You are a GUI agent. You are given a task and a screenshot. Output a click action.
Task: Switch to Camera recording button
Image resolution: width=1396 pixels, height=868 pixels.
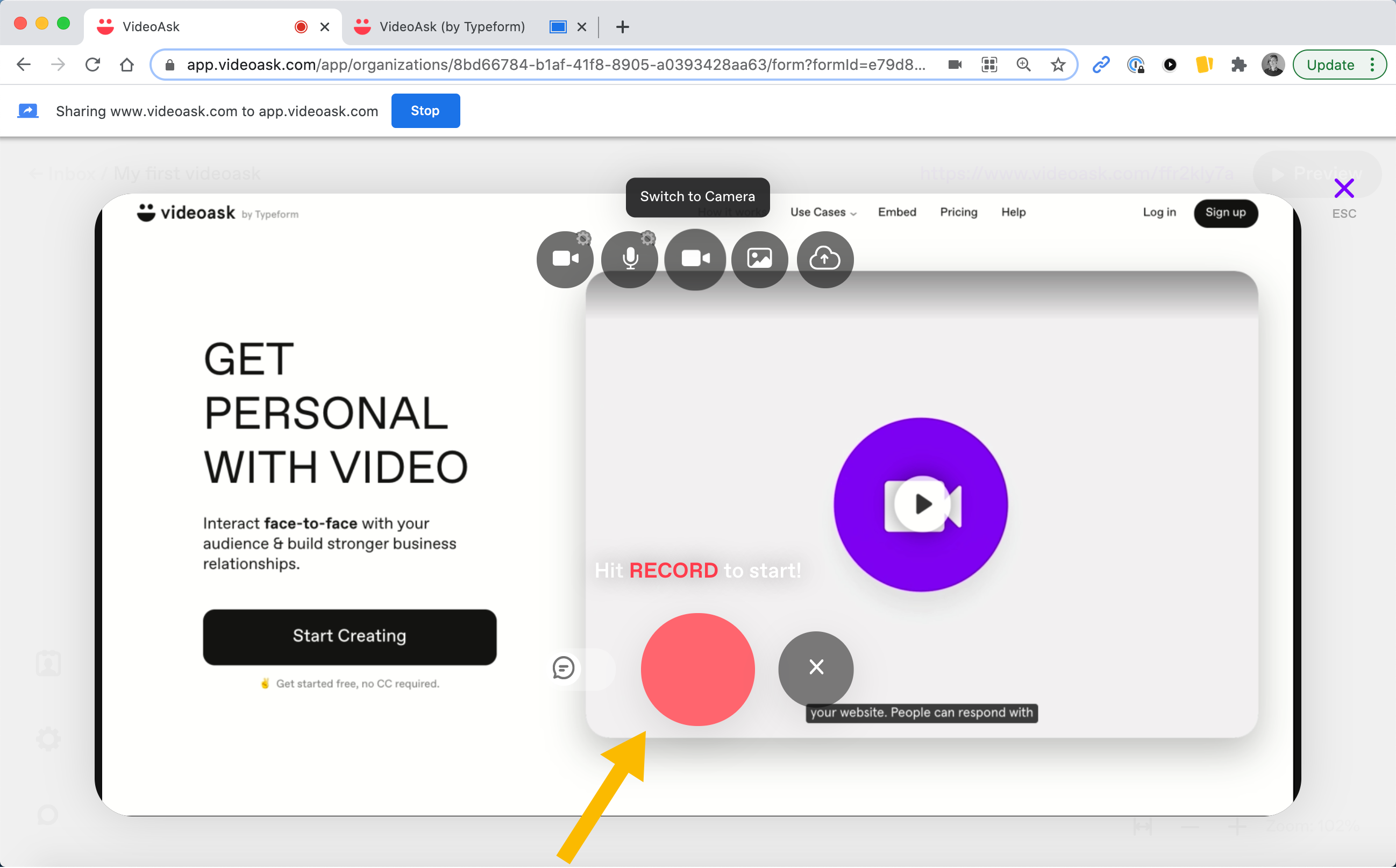[695, 259]
